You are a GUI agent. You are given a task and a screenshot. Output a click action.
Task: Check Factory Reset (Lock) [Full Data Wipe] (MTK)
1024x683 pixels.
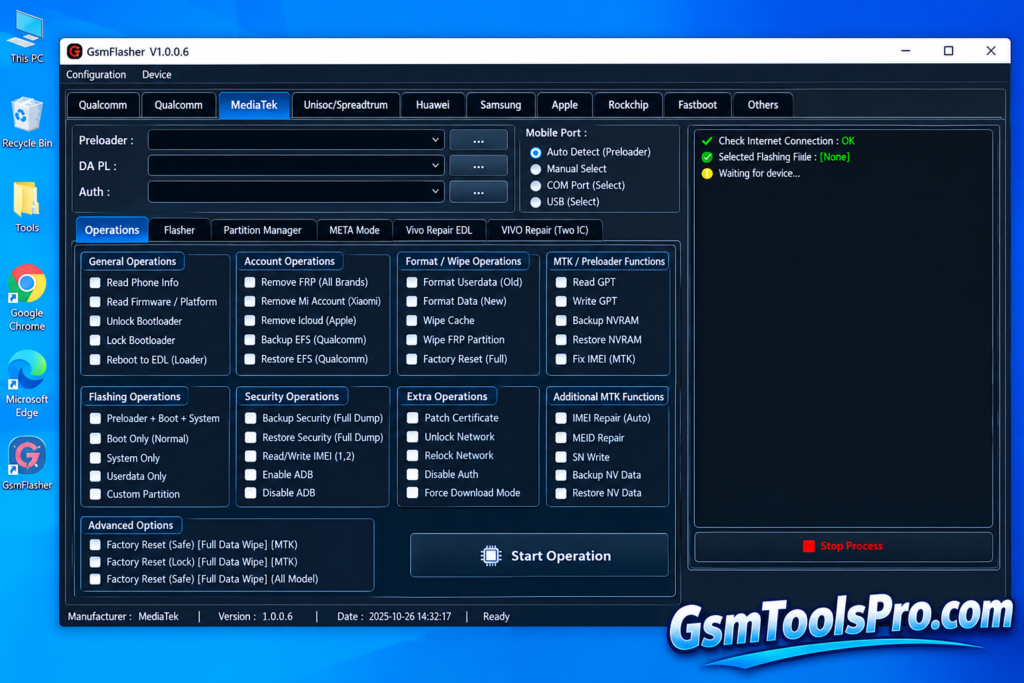(95, 562)
